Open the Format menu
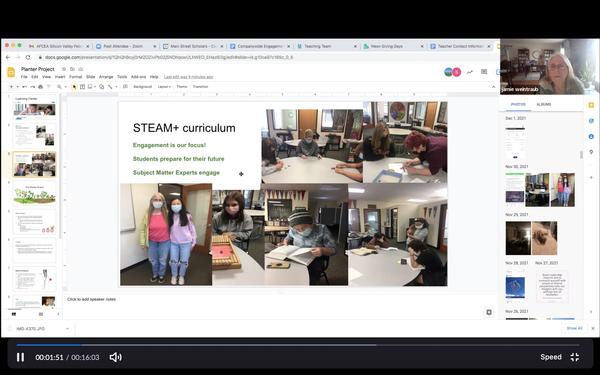This screenshot has height=375, width=600. (x=75, y=77)
